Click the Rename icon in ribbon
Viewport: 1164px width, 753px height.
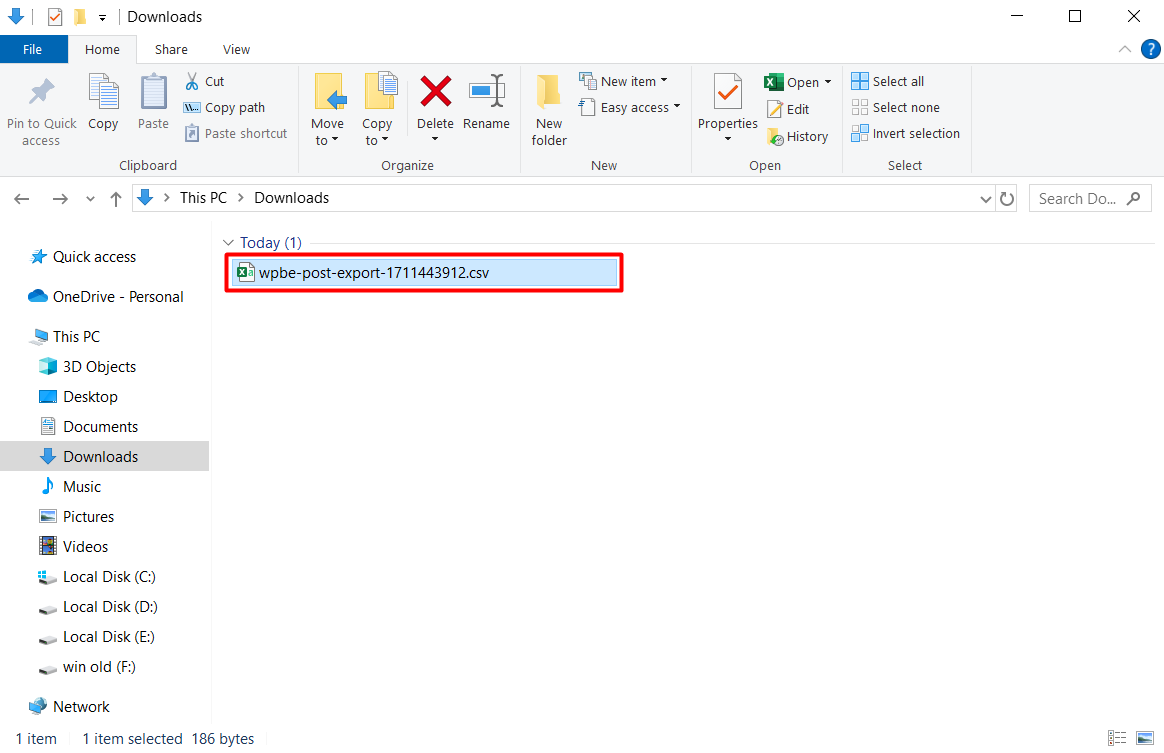486,92
